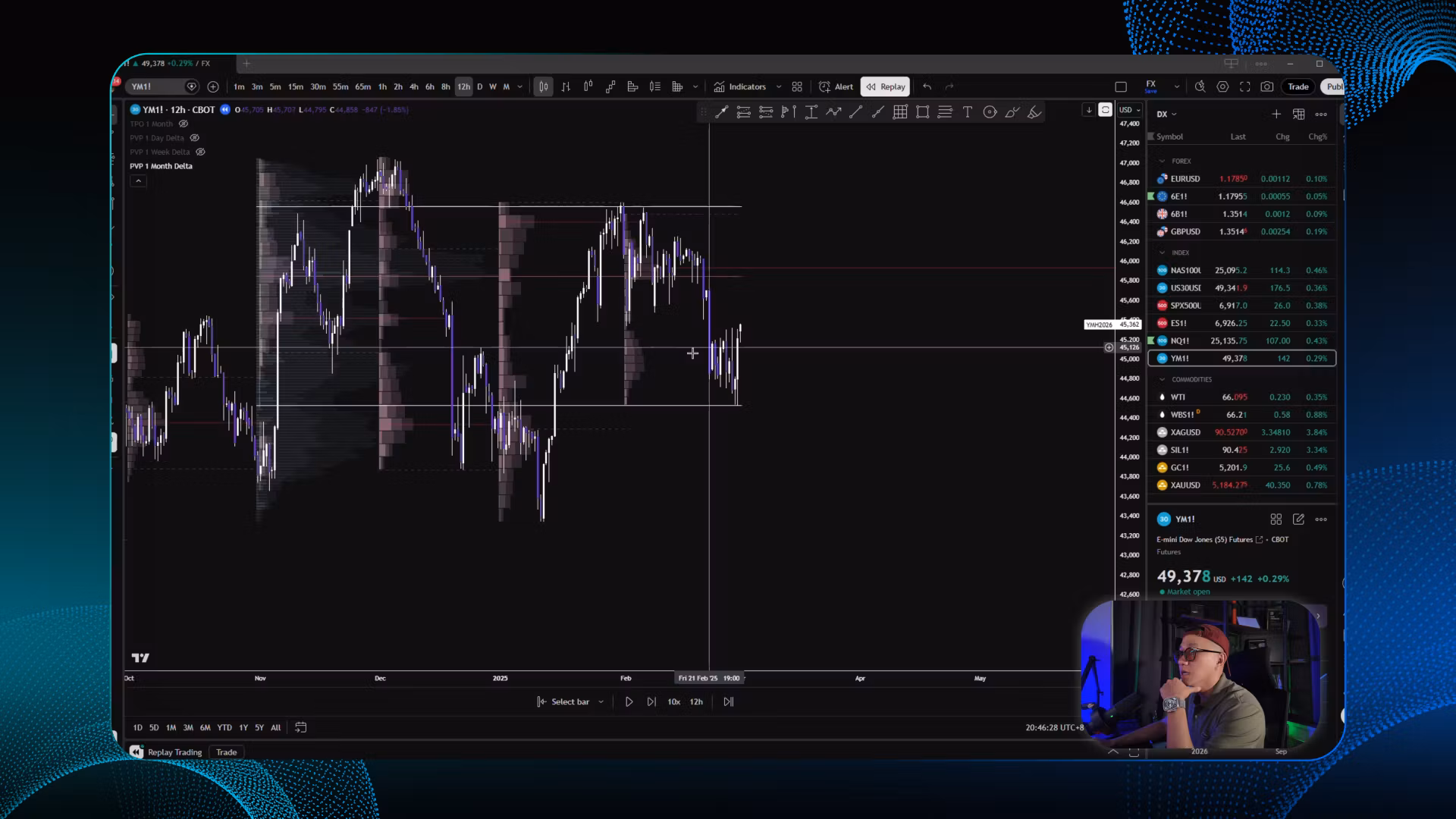
Task: Toggle the price scale auto-fit button
Action: pyautogui.click(x=1106, y=110)
